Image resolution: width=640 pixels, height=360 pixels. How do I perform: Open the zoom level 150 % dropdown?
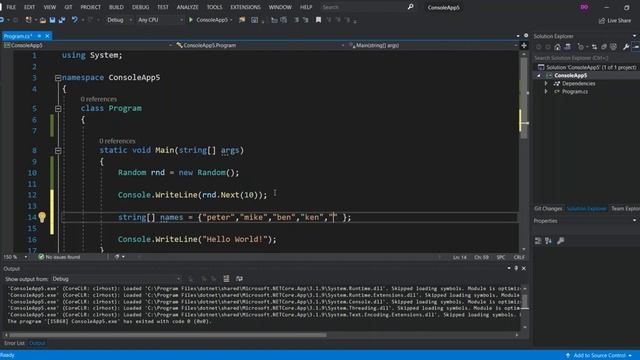[x=15, y=257]
